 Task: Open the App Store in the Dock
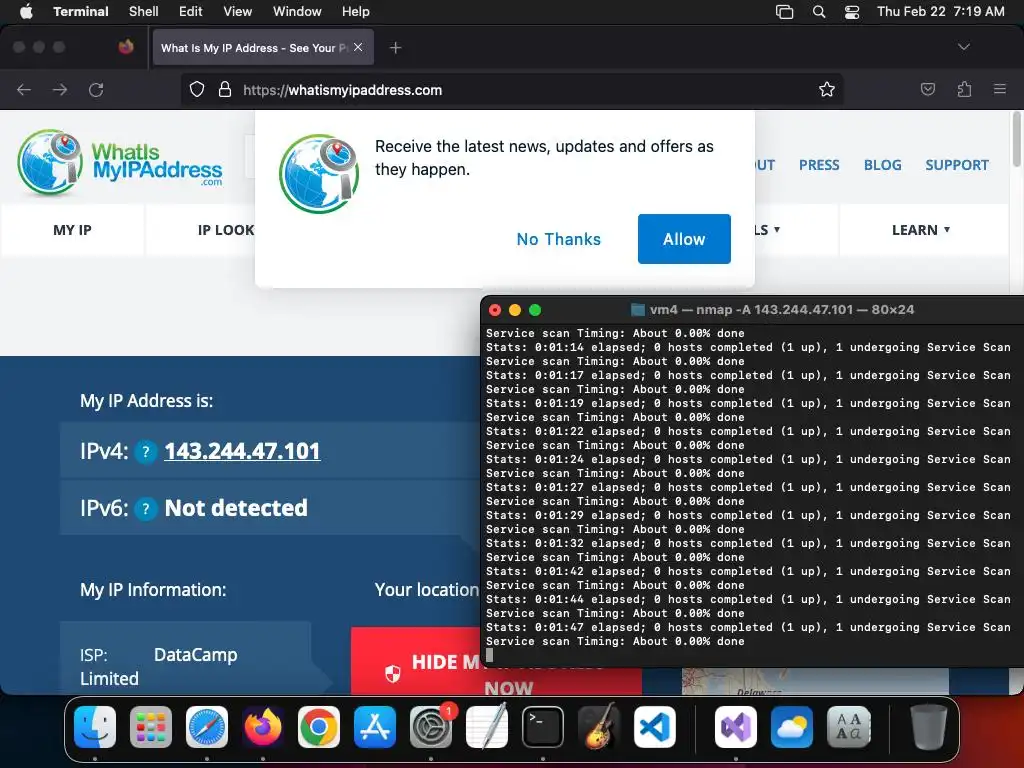375,727
